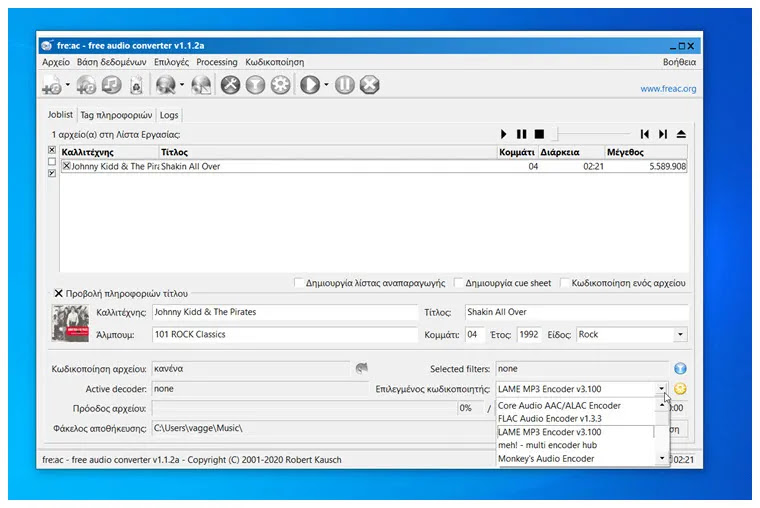
Task: Skip to next joblist track
Action: pyautogui.click(x=663, y=134)
